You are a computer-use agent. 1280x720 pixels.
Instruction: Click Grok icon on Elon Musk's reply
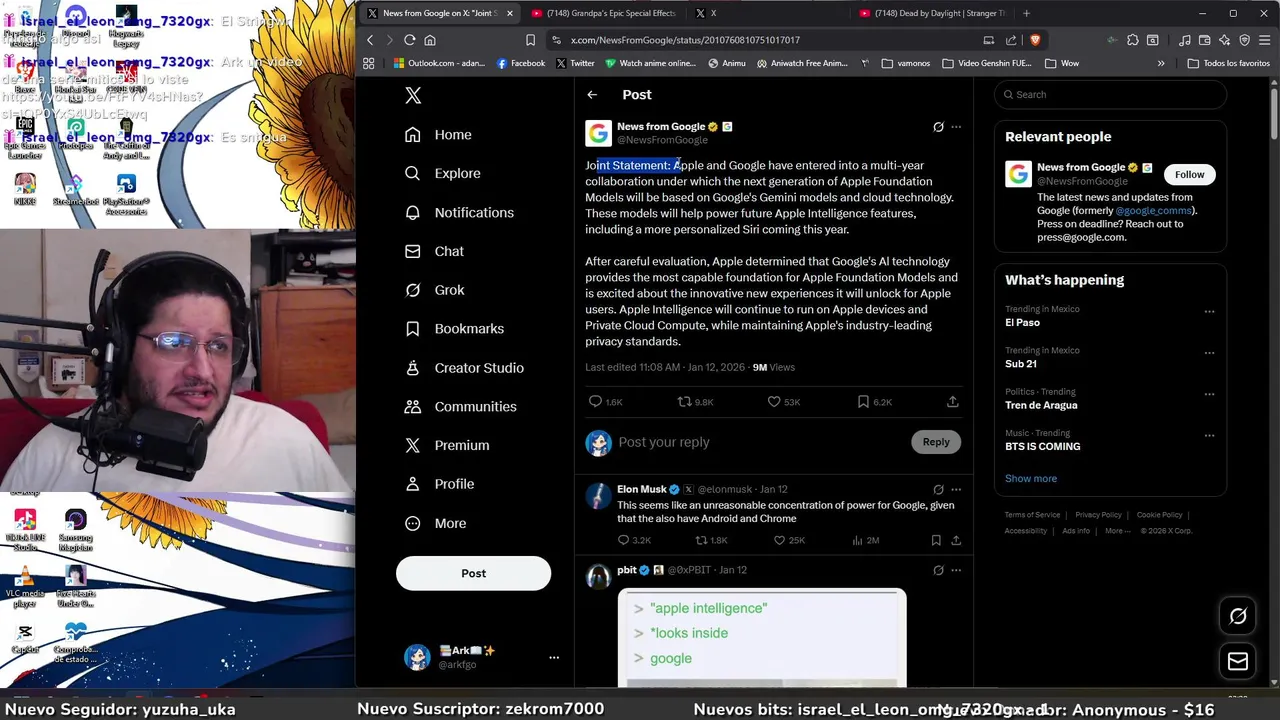(938, 489)
